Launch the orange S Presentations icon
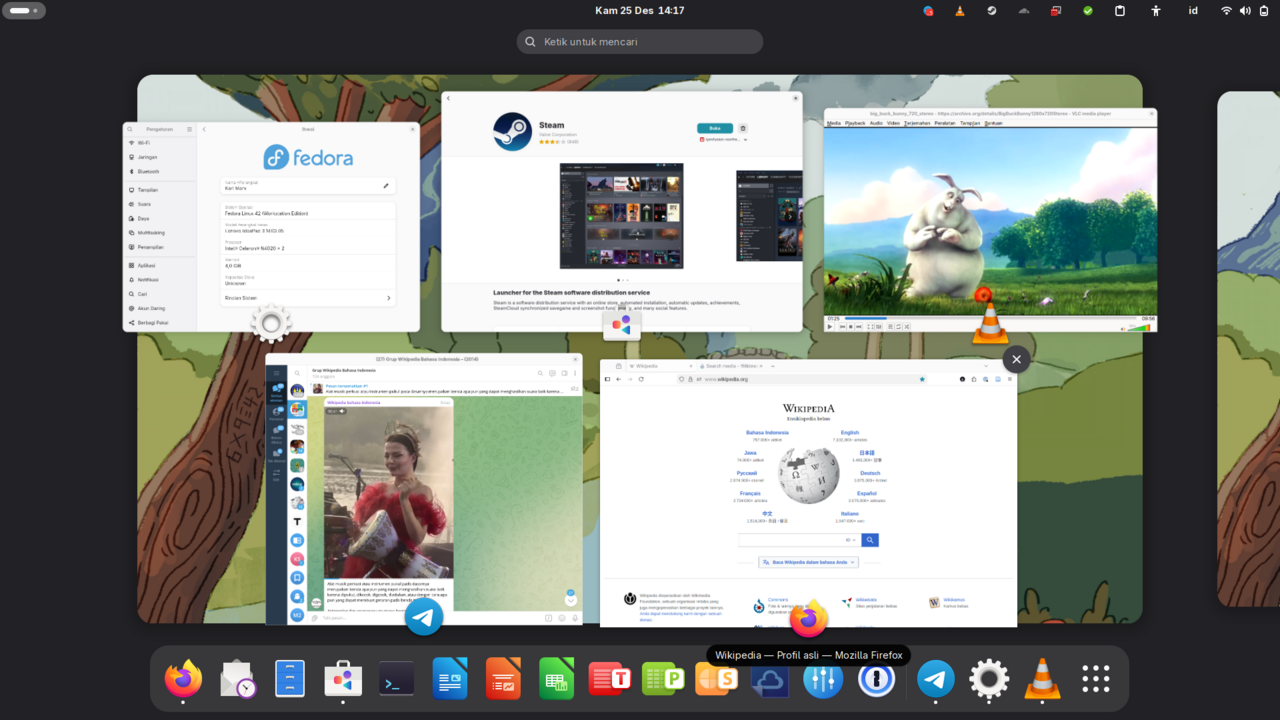The image size is (1280, 720). (x=716, y=680)
